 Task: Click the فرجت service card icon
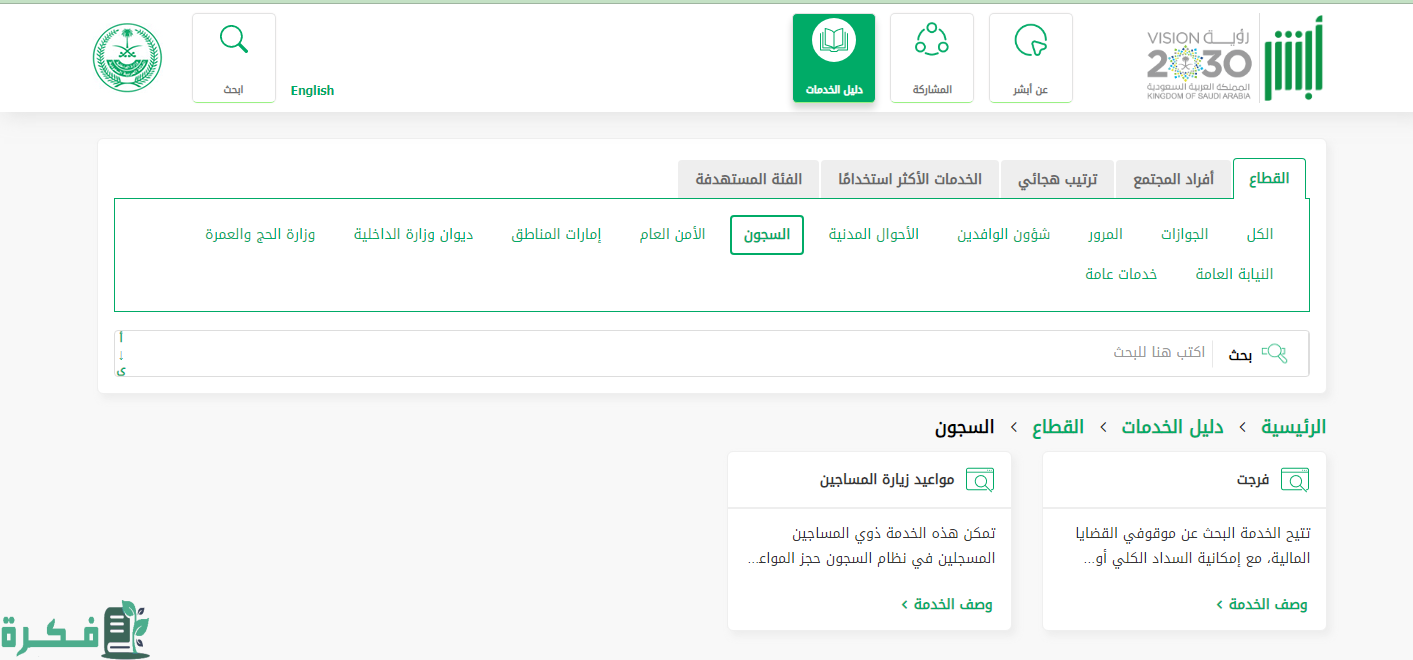point(1294,480)
